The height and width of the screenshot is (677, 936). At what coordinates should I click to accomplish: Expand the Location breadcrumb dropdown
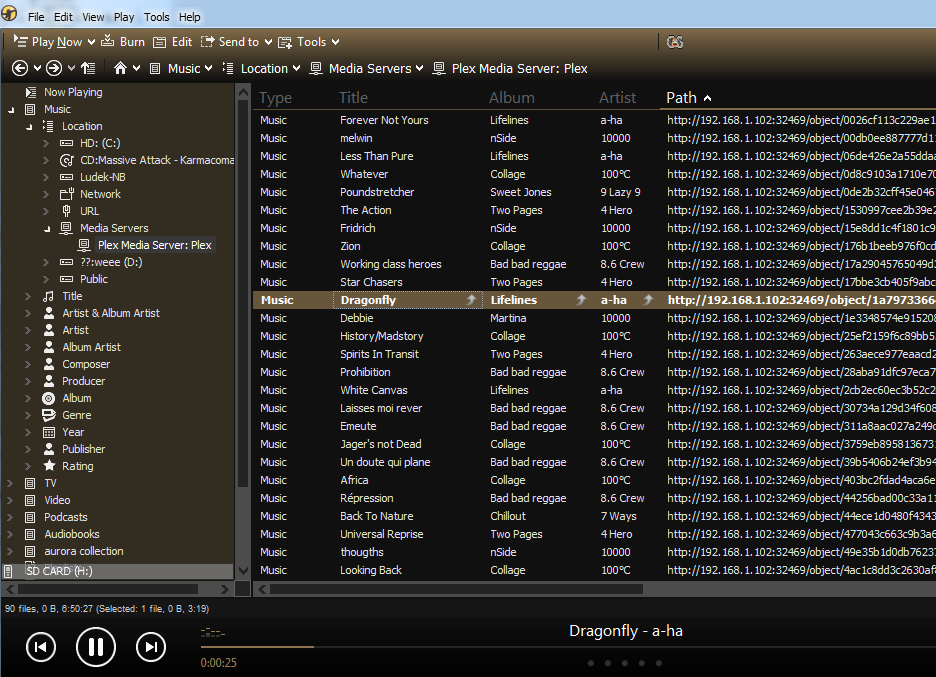(x=297, y=68)
